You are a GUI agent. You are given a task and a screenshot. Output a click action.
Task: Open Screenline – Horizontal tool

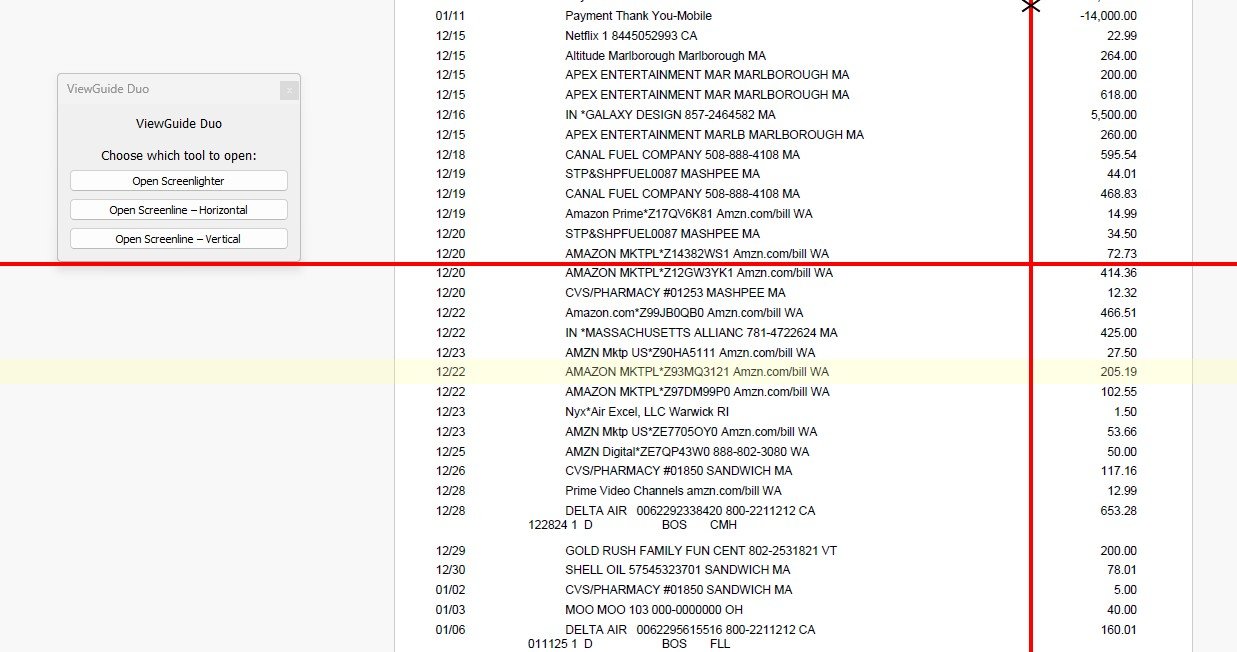click(x=178, y=210)
